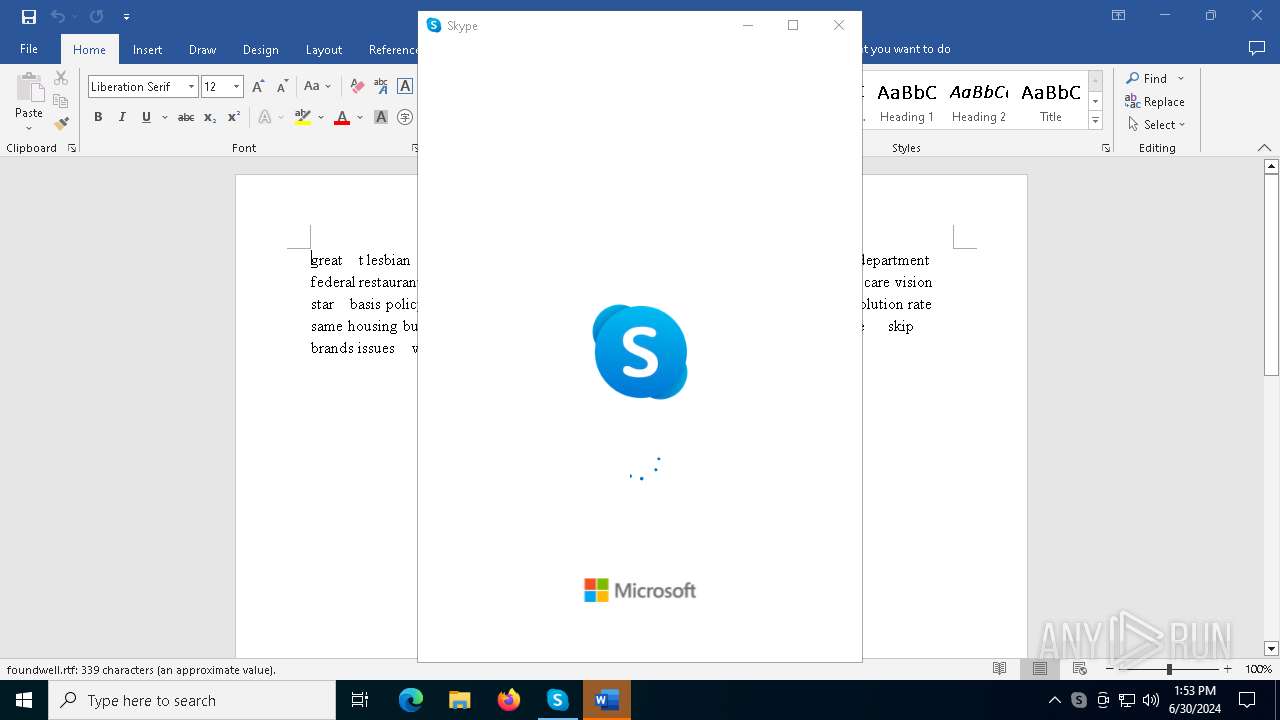Copy selection in Clipboard group
Screen dimensions: 1280x720
(61, 101)
